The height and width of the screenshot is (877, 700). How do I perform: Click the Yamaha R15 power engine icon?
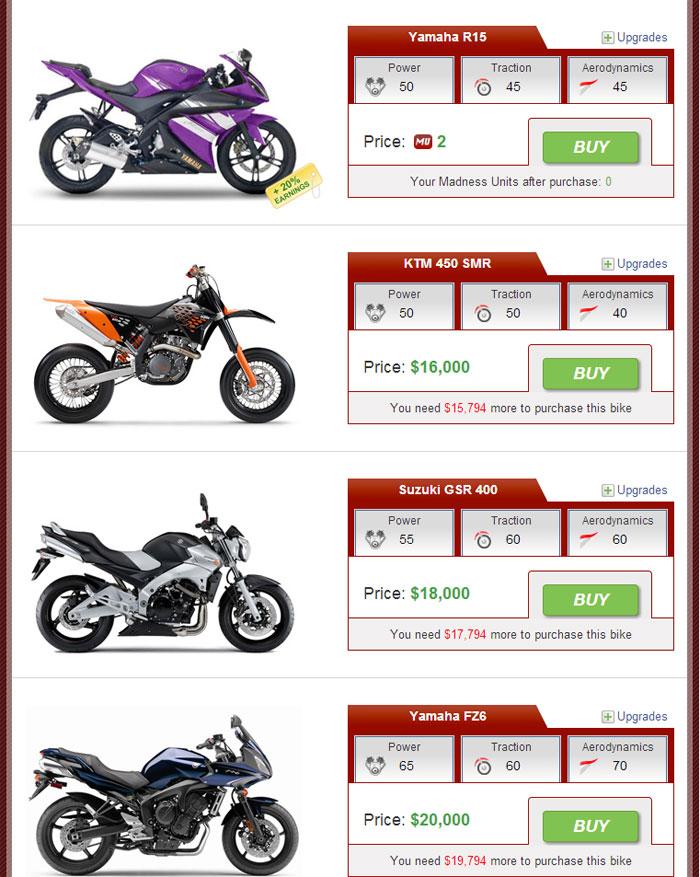(375, 87)
